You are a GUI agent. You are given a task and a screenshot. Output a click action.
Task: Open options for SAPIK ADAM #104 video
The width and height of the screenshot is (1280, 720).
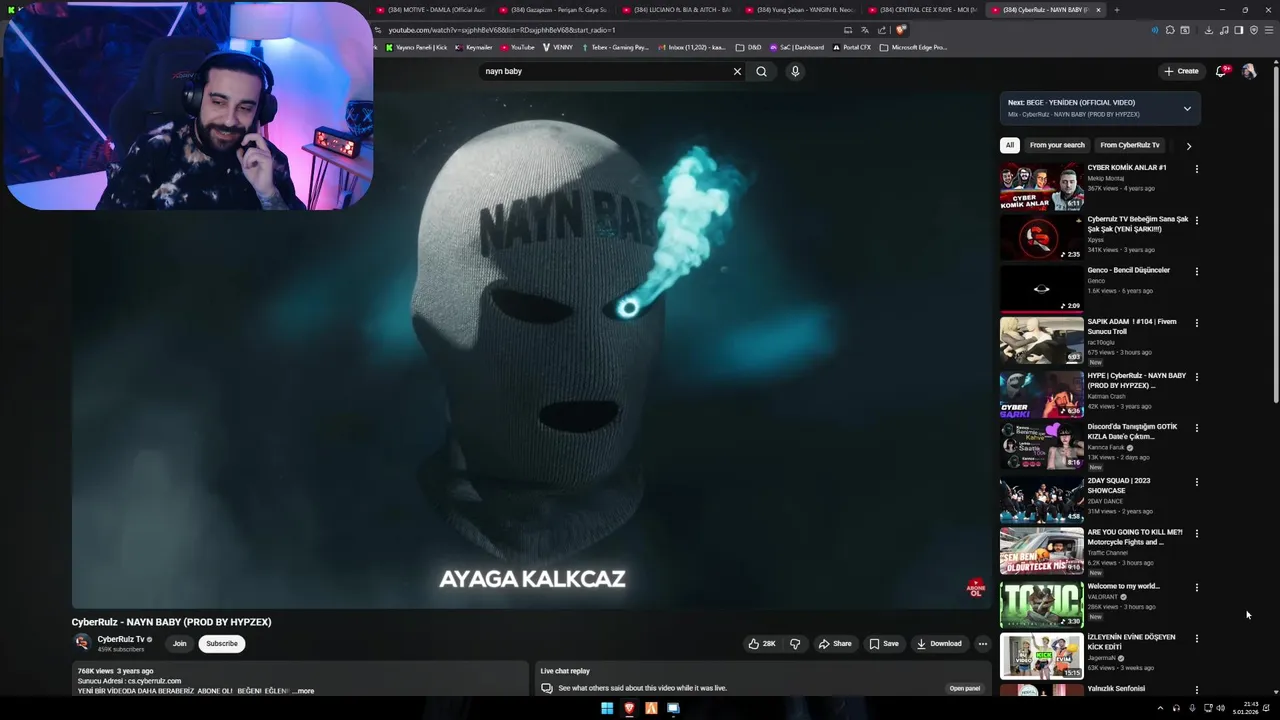(1196, 323)
